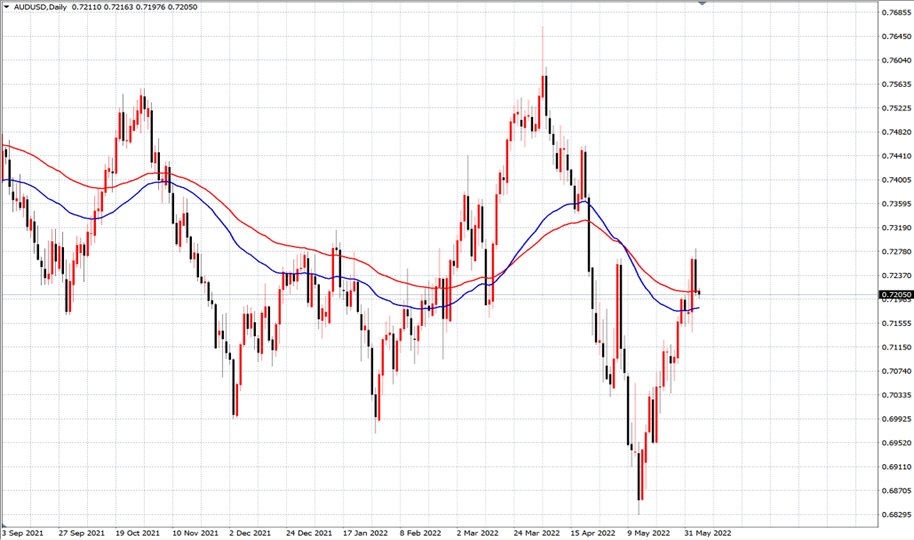Click the 24 Mar 2022 date label
Screen dimensions: 914x540
point(536,533)
